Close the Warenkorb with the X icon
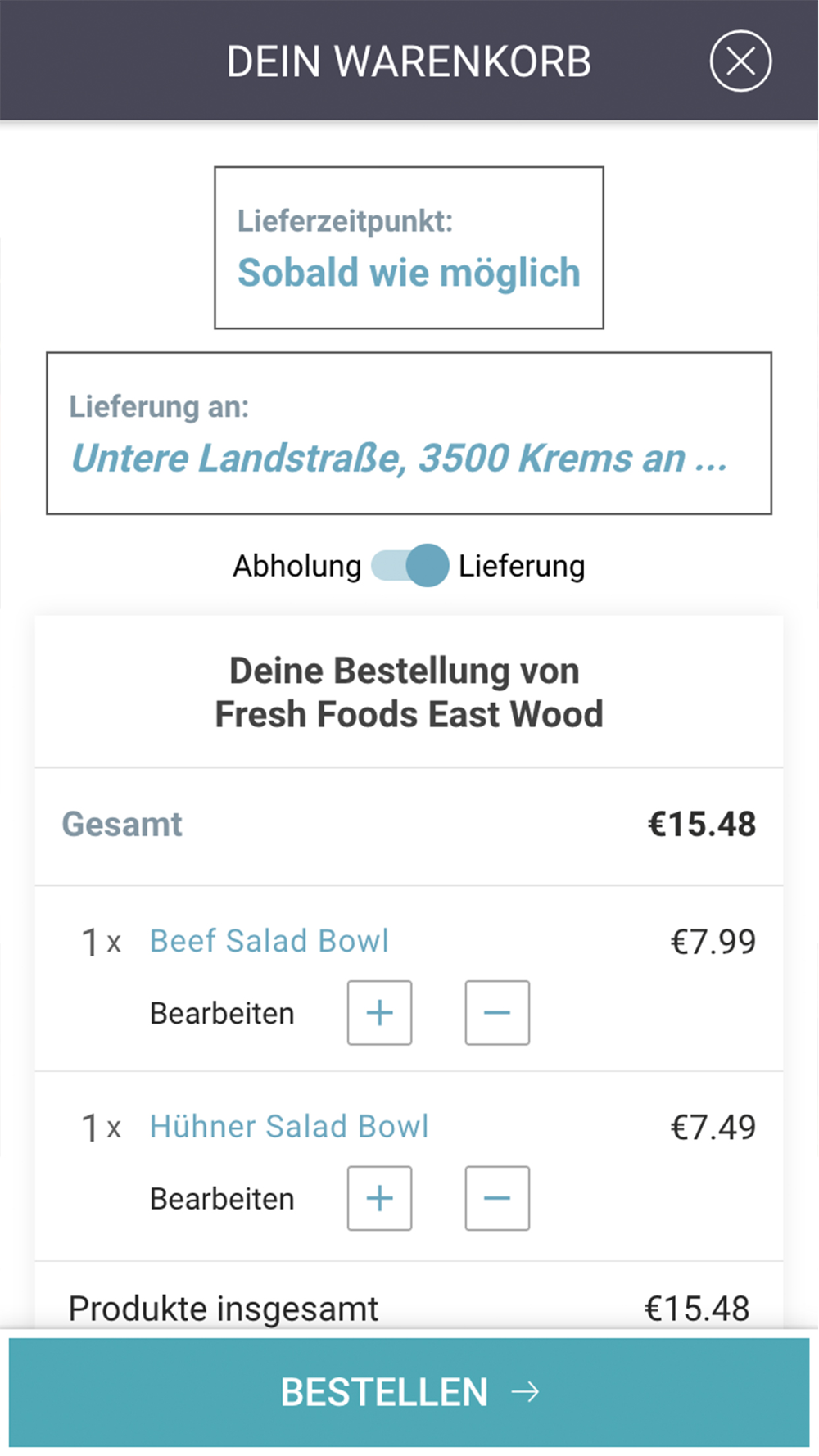 pos(740,61)
